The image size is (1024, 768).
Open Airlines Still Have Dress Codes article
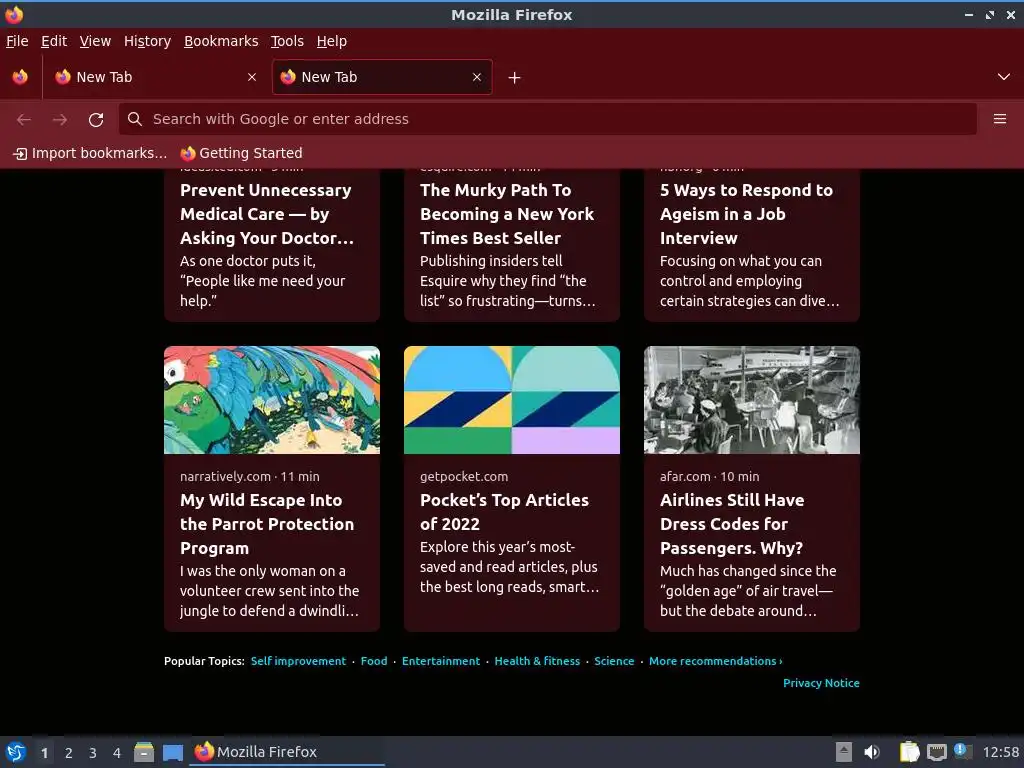pyautogui.click(x=732, y=524)
